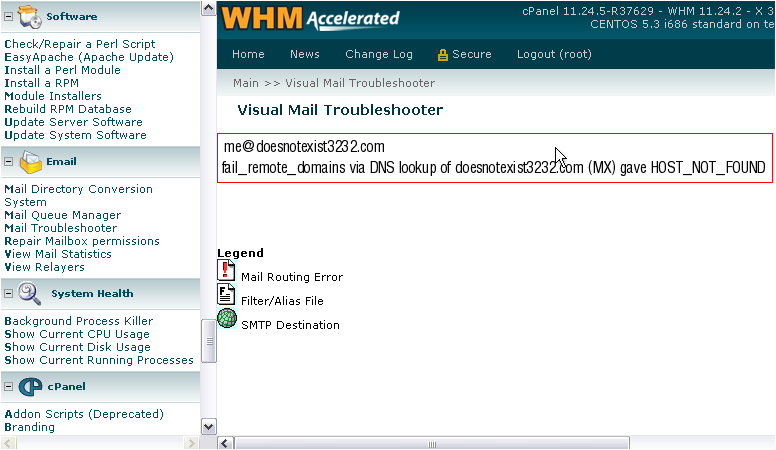Open Install a Perl Module
Screen dimensions: 776x450
pos(62,70)
